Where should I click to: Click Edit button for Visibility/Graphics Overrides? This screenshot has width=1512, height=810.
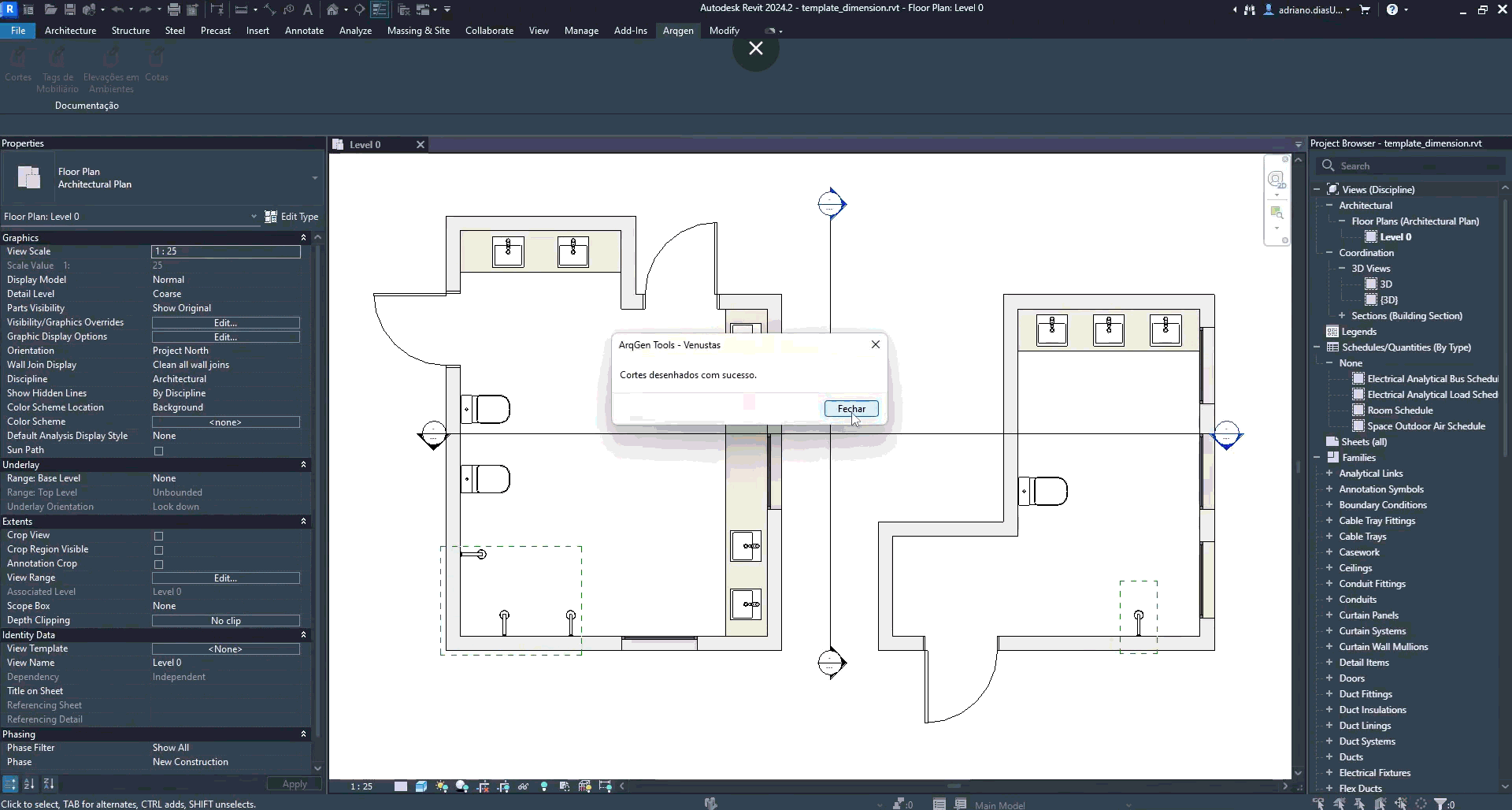click(226, 323)
